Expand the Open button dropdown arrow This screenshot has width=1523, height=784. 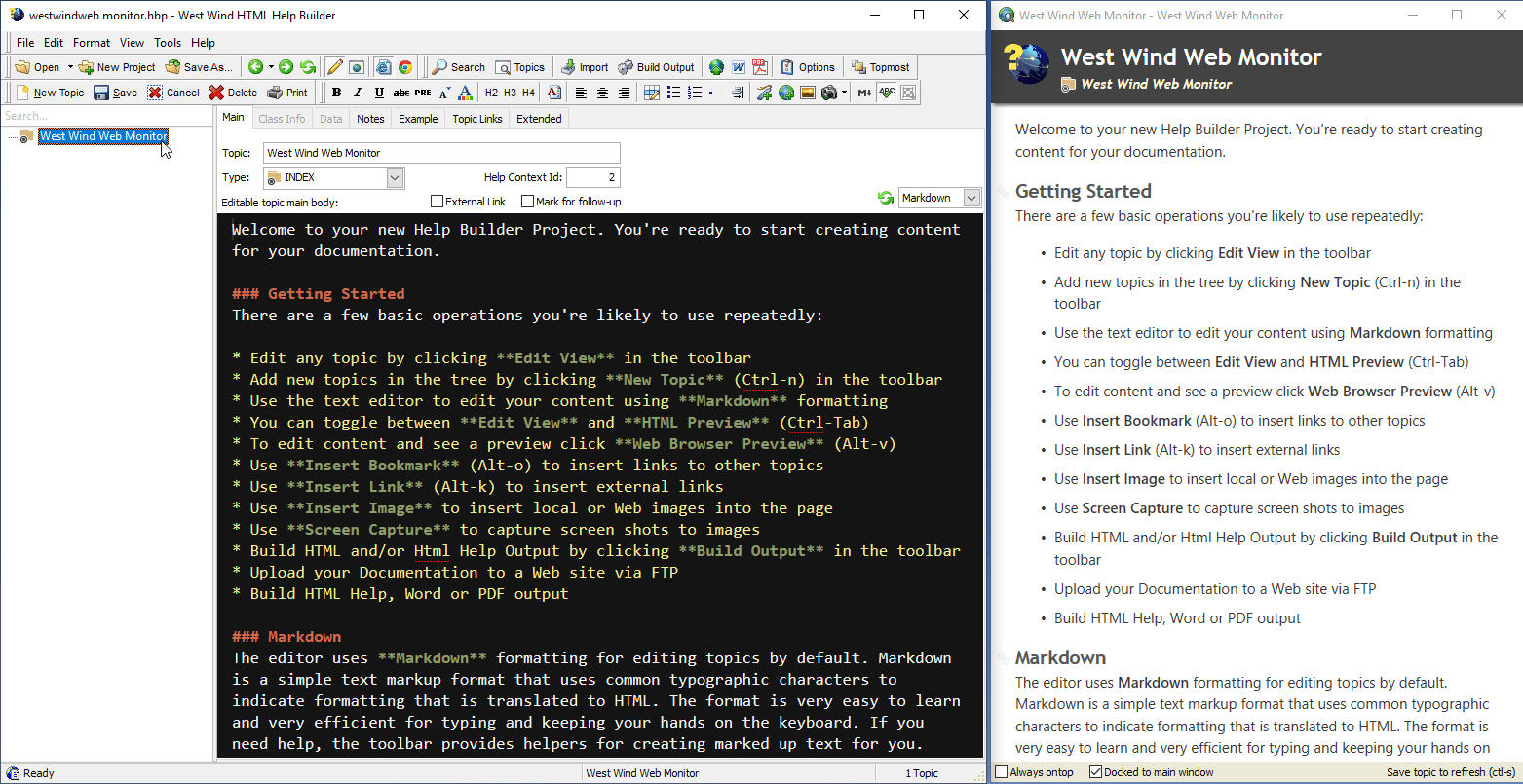pos(70,67)
